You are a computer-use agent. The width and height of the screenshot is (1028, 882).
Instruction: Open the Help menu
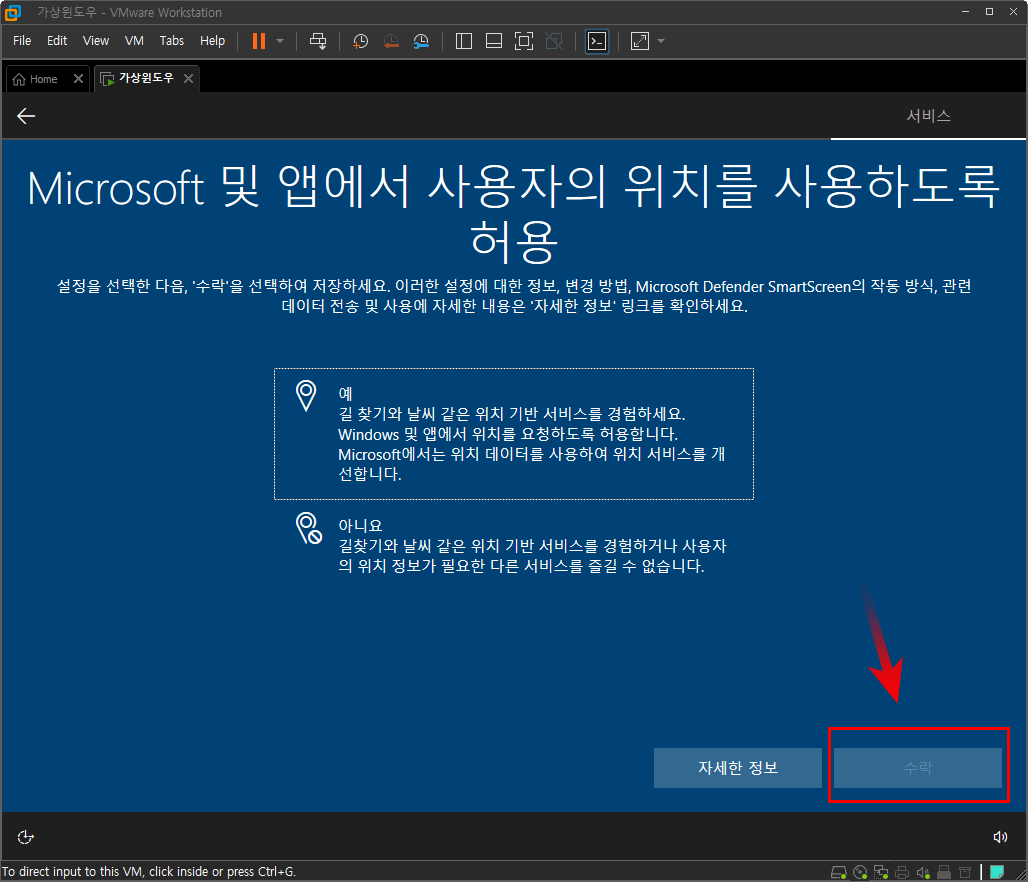pyautogui.click(x=212, y=41)
